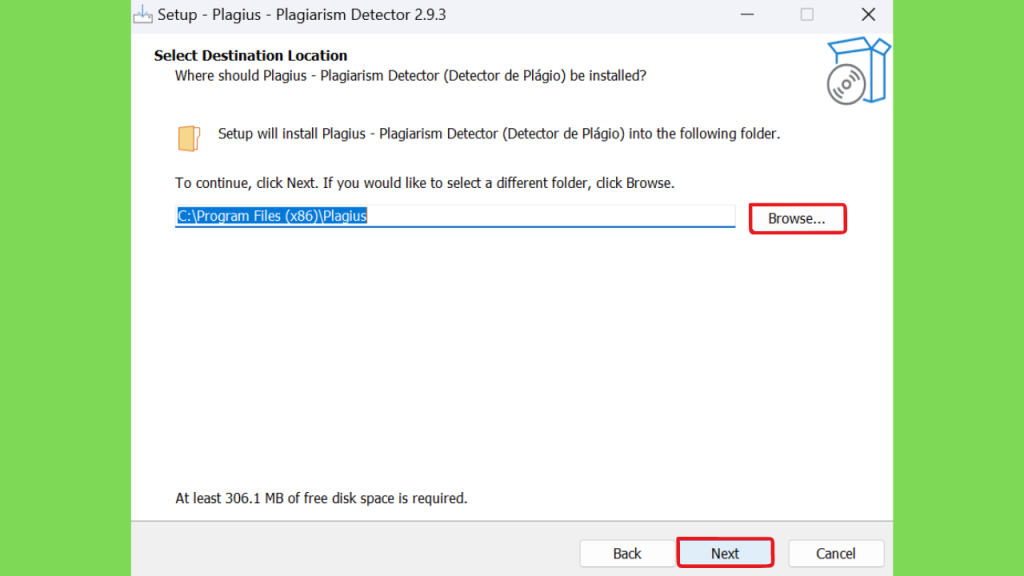
Task: Click the setup installer icon in the title bar
Action: point(143,14)
